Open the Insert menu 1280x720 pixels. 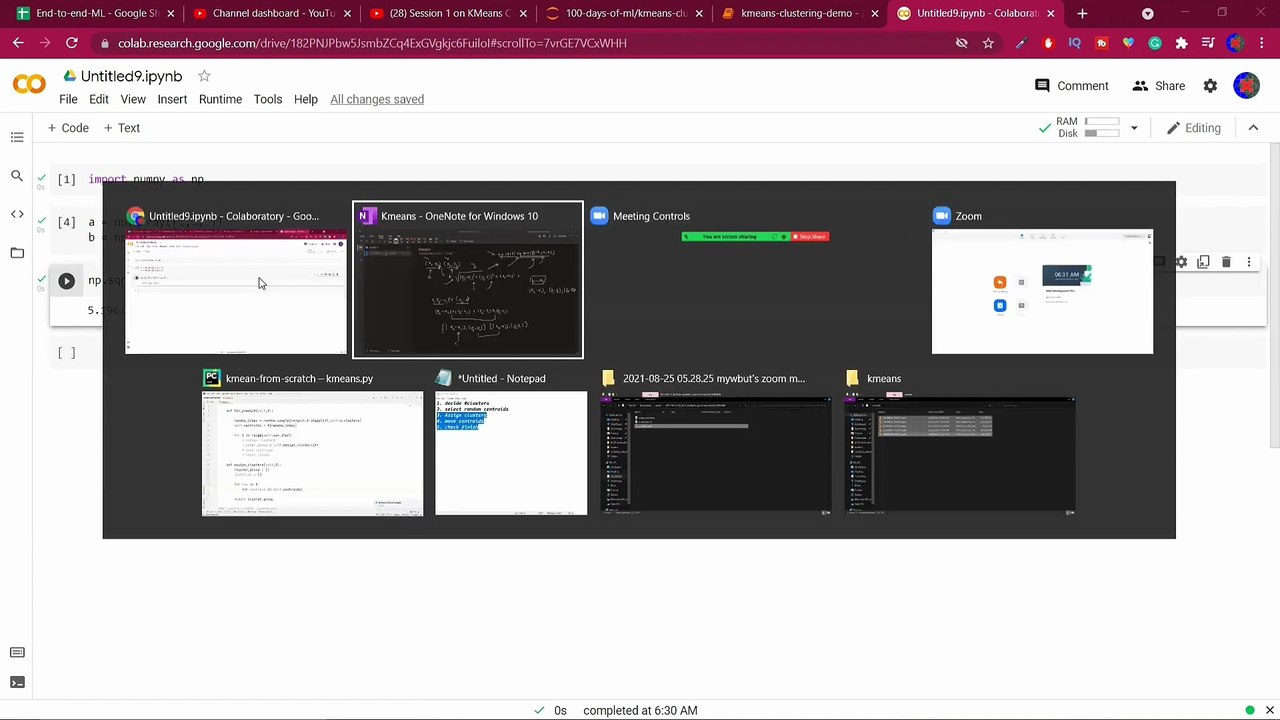pyautogui.click(x=172, y=99)
